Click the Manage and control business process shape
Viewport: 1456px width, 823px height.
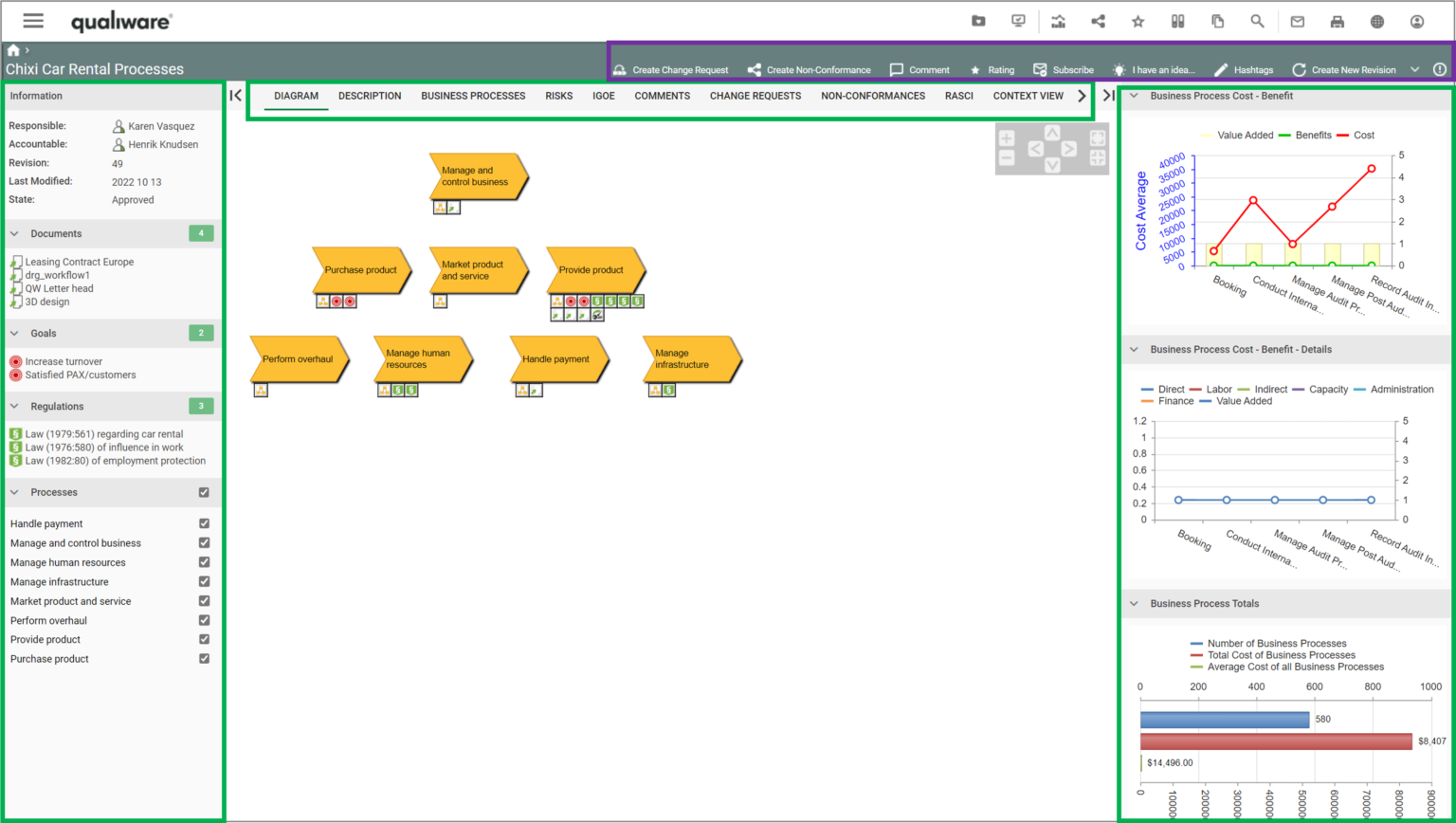pyautogui.click(x=478, y=176)
